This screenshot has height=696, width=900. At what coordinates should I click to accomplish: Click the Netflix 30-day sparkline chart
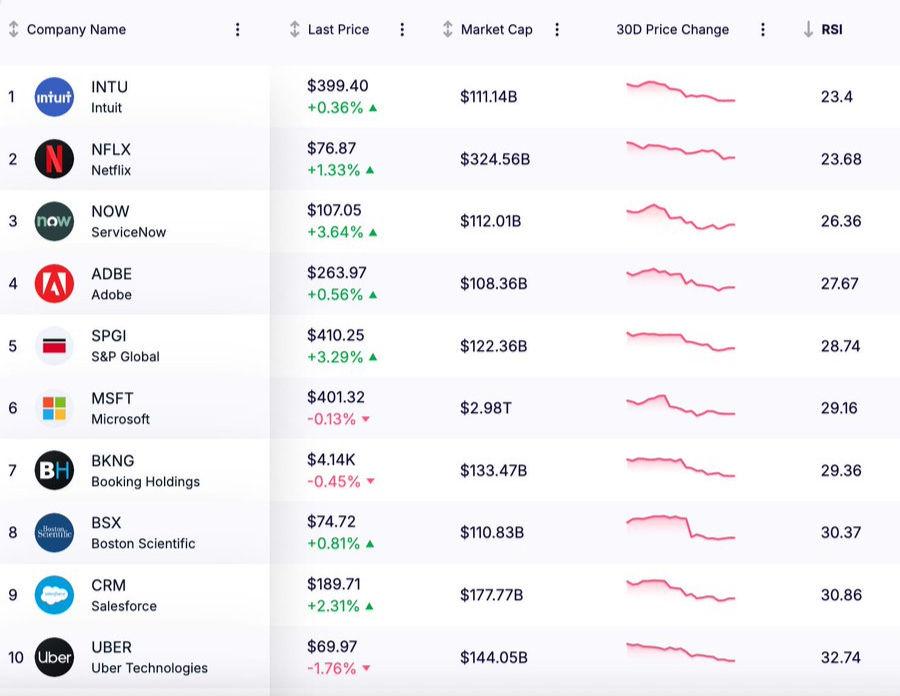tap(681, 150)
